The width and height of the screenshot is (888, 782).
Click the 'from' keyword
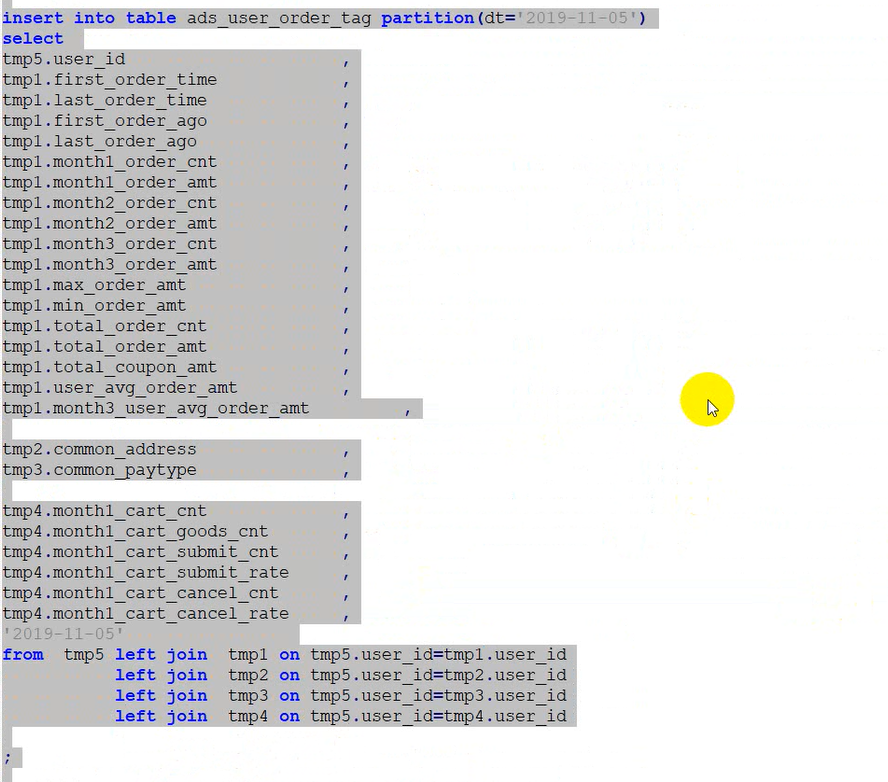23,655
